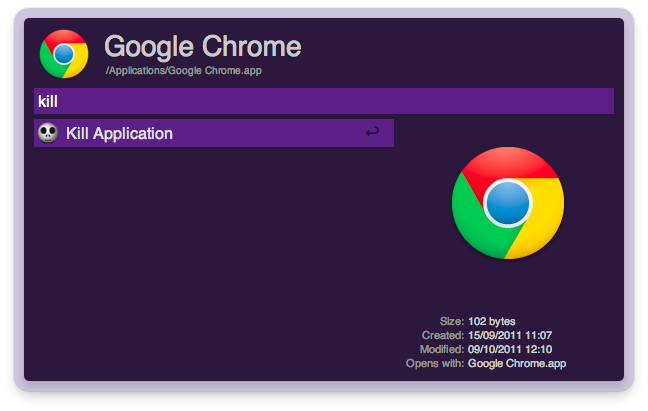Click the 'Modified:' label

pos(442,349)
